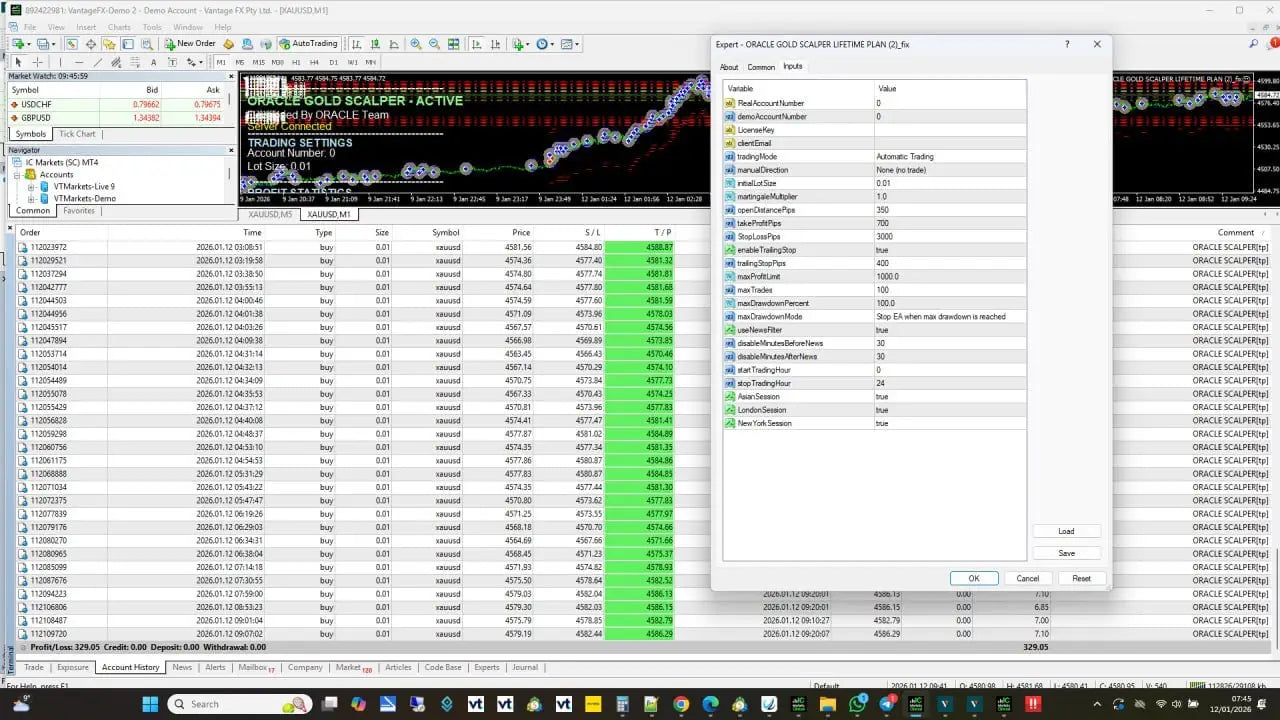The height and width of the screenshot is (720, 1280).
Task: Open a New Order ticket from the toolbar
Action: [190, 43]
